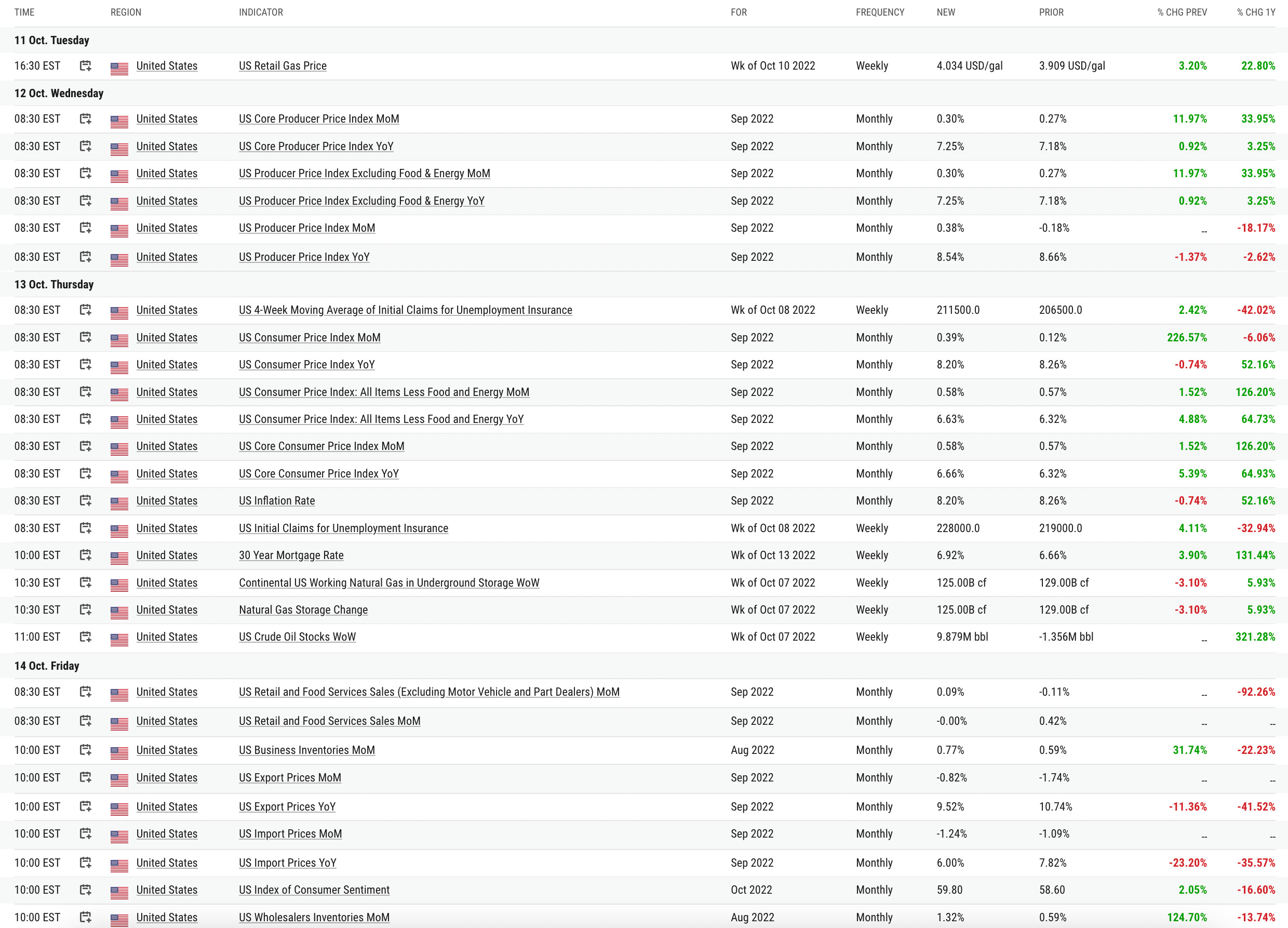This screenshot has height=928, width=1288.
Task: Click United States link in US Export Prices YoY row
Action: tap(167, 806)
